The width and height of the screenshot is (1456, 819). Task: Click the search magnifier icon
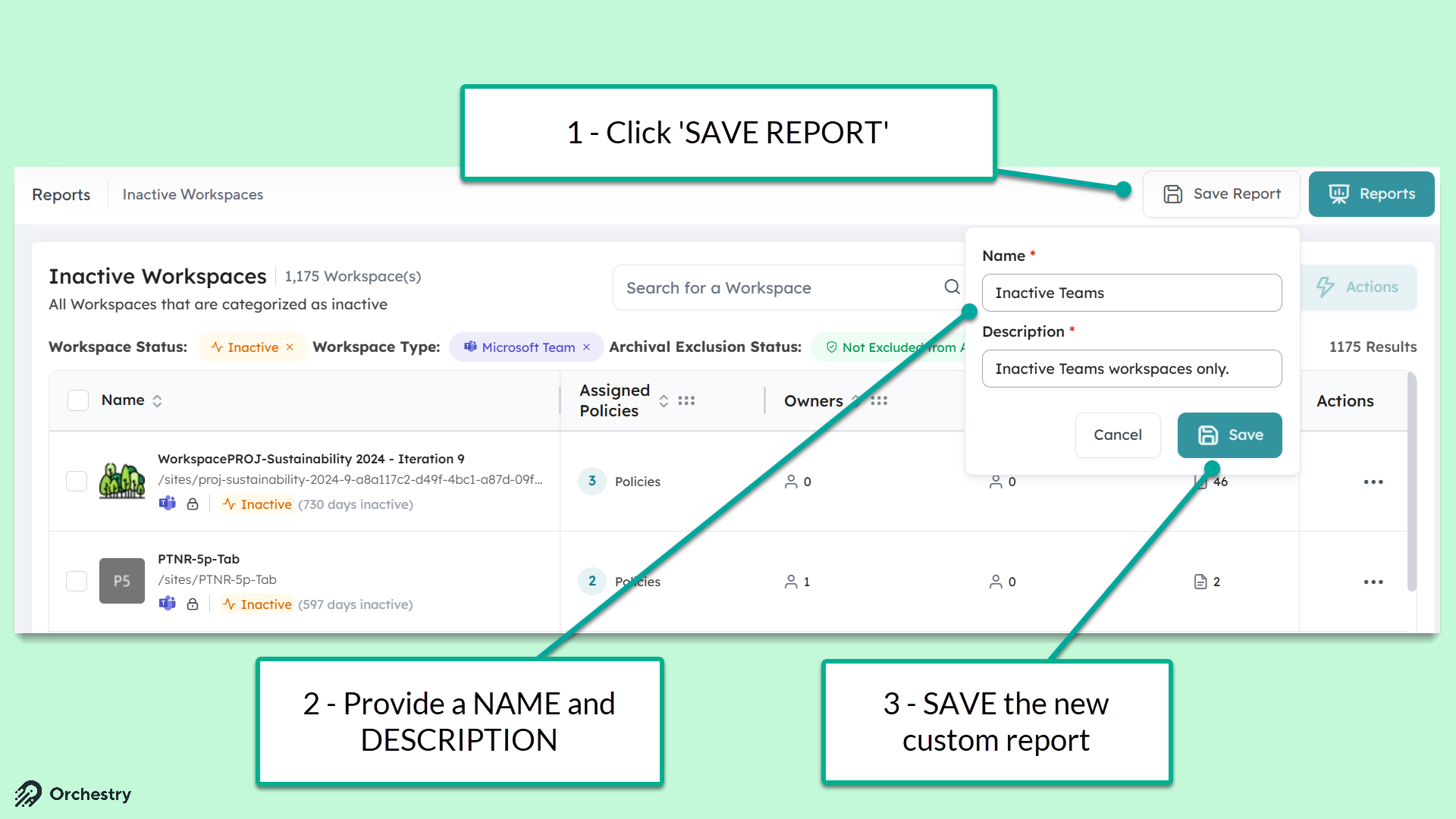pyautogui.click(x=952, y=287)
